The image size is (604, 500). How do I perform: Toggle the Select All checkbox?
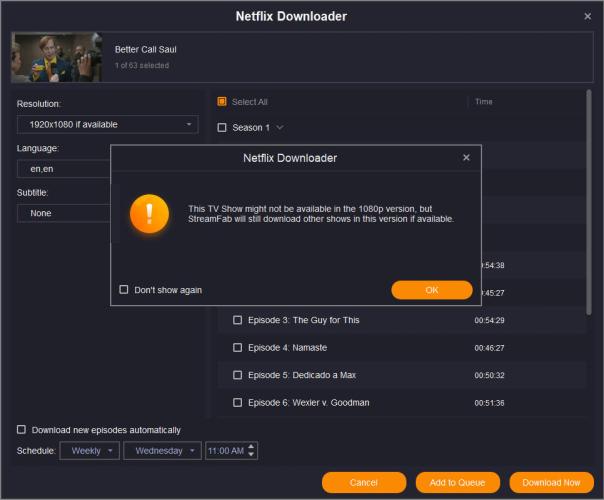(222, 101)
